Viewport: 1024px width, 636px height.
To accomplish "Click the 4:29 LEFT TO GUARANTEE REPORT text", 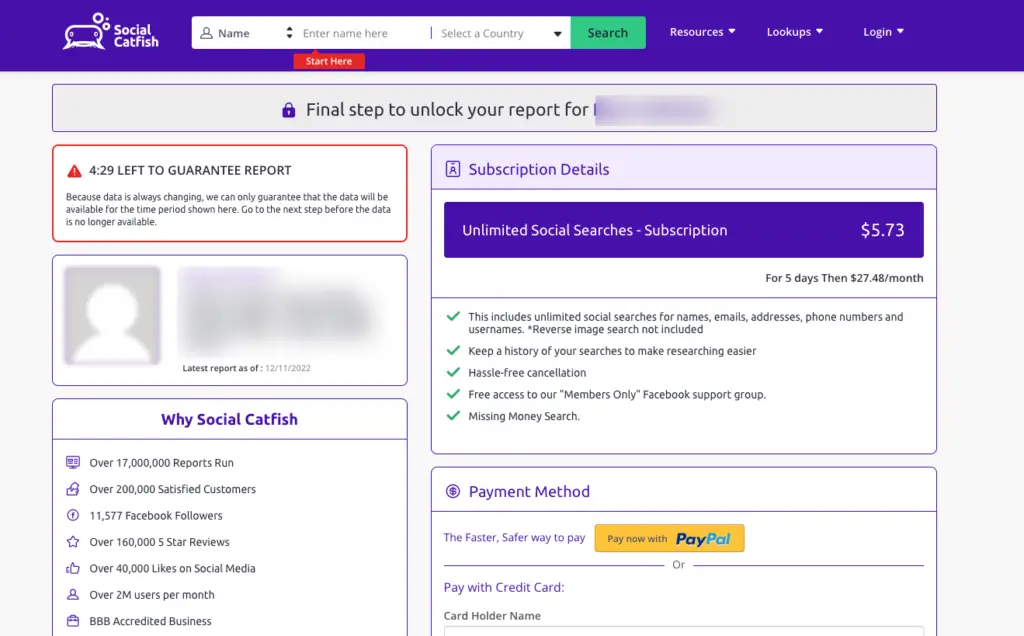I will (190, 170).
